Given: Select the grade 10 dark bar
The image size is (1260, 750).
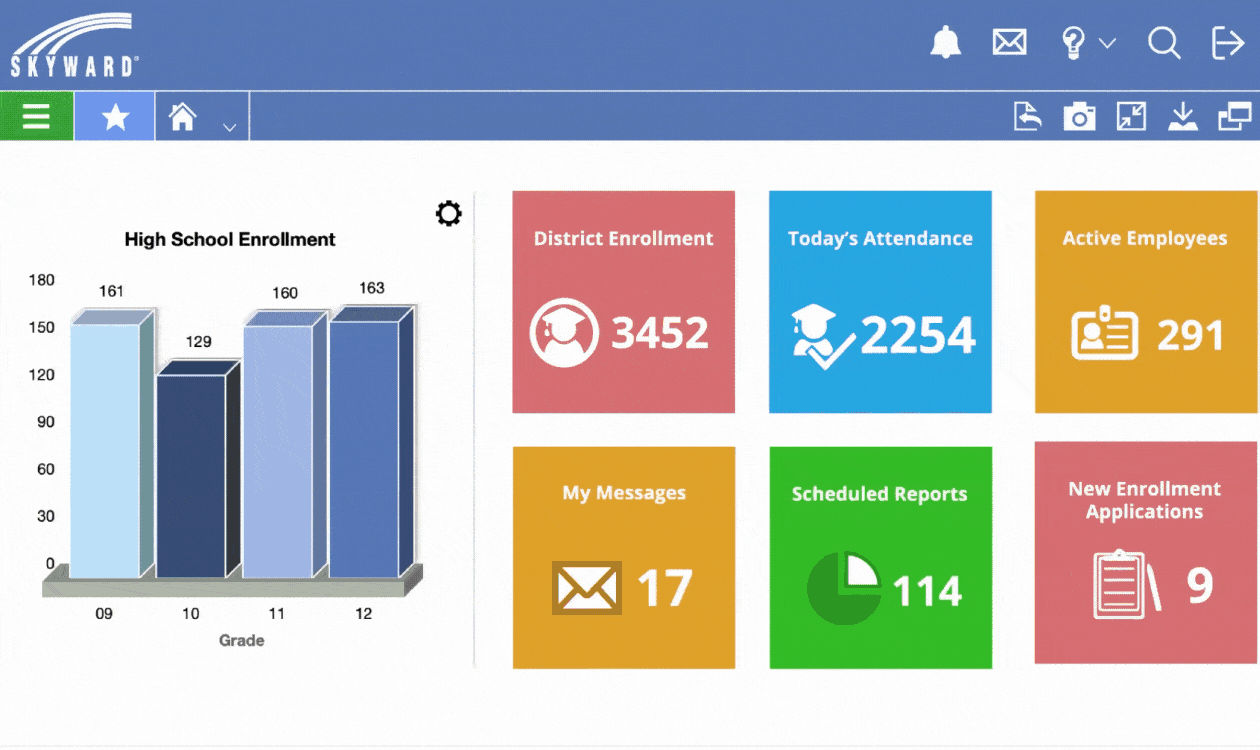Looking at the screenshot, I should tap(198, 469).
